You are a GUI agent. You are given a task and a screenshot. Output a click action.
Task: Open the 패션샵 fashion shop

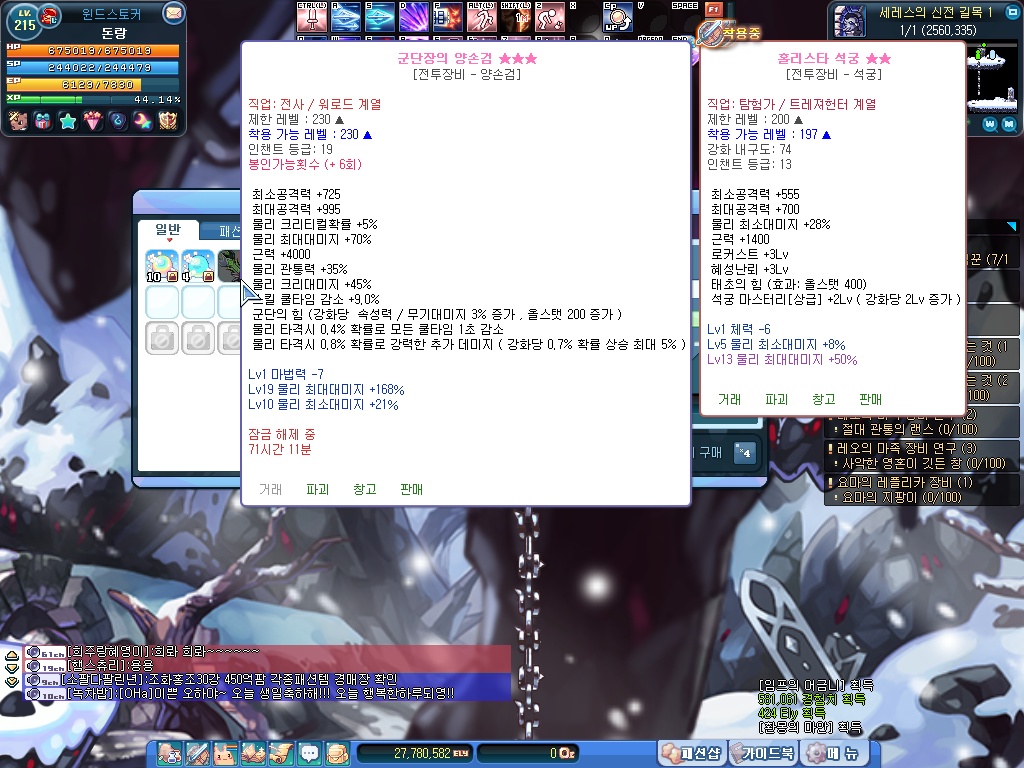[x=691, y=752]
